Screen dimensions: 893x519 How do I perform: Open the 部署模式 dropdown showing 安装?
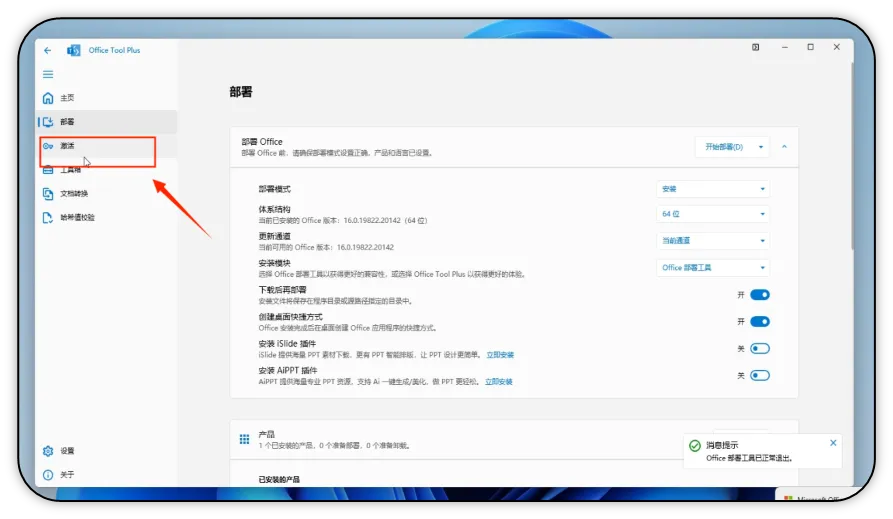[713, 189]
